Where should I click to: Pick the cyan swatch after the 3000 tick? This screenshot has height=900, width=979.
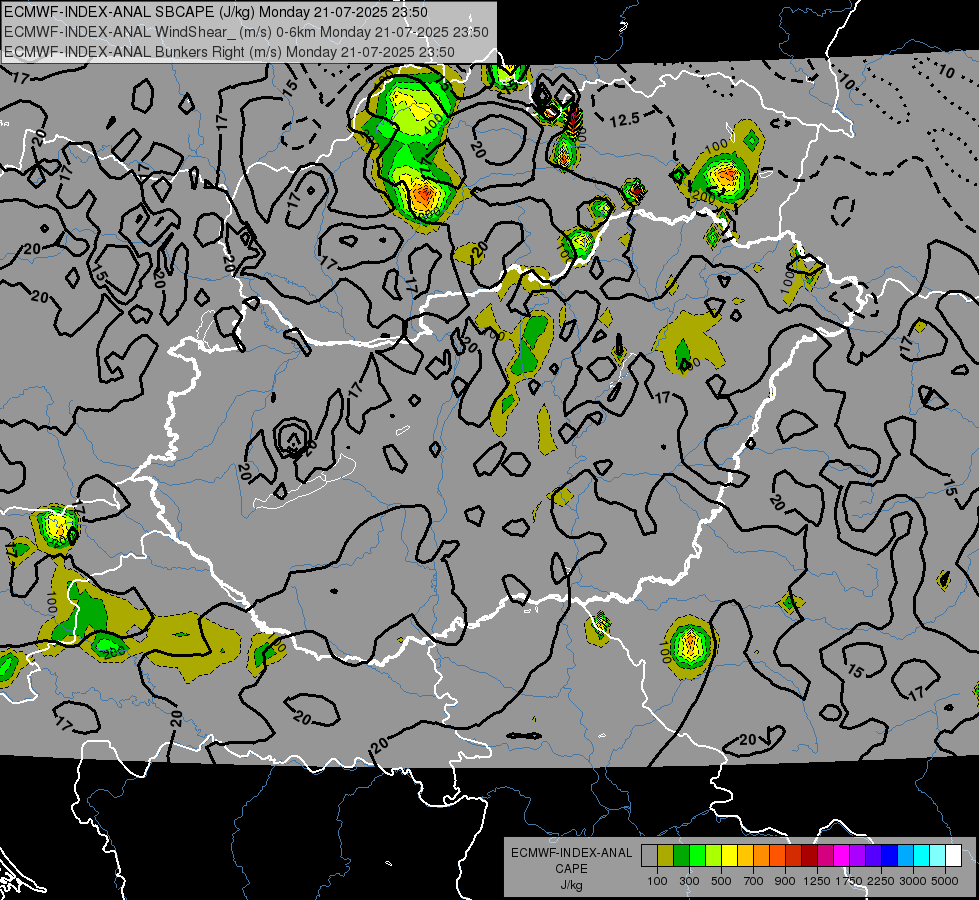[x=922, y=855]
